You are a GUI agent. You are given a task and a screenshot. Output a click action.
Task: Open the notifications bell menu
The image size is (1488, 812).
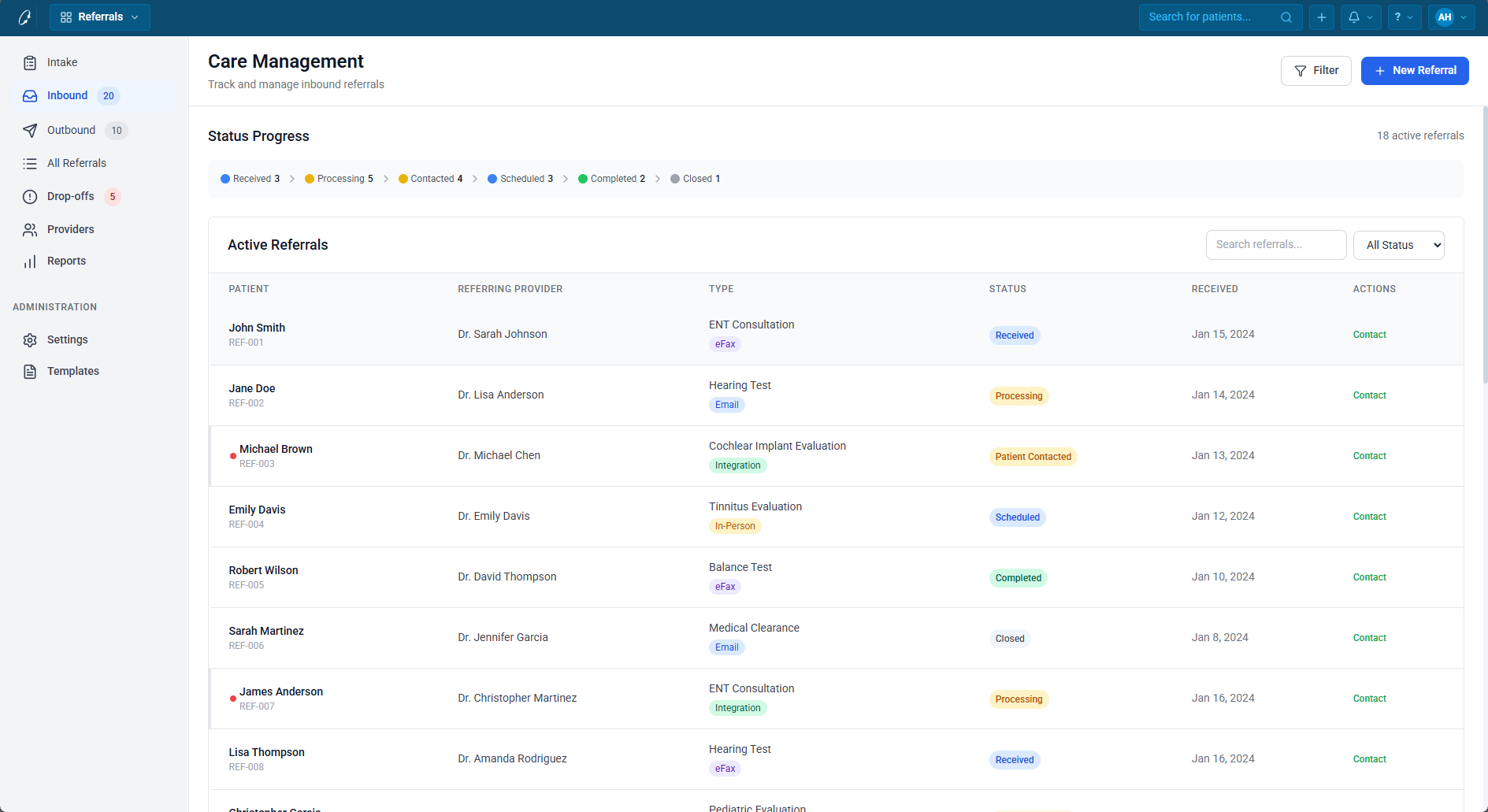click(1360, 17)
